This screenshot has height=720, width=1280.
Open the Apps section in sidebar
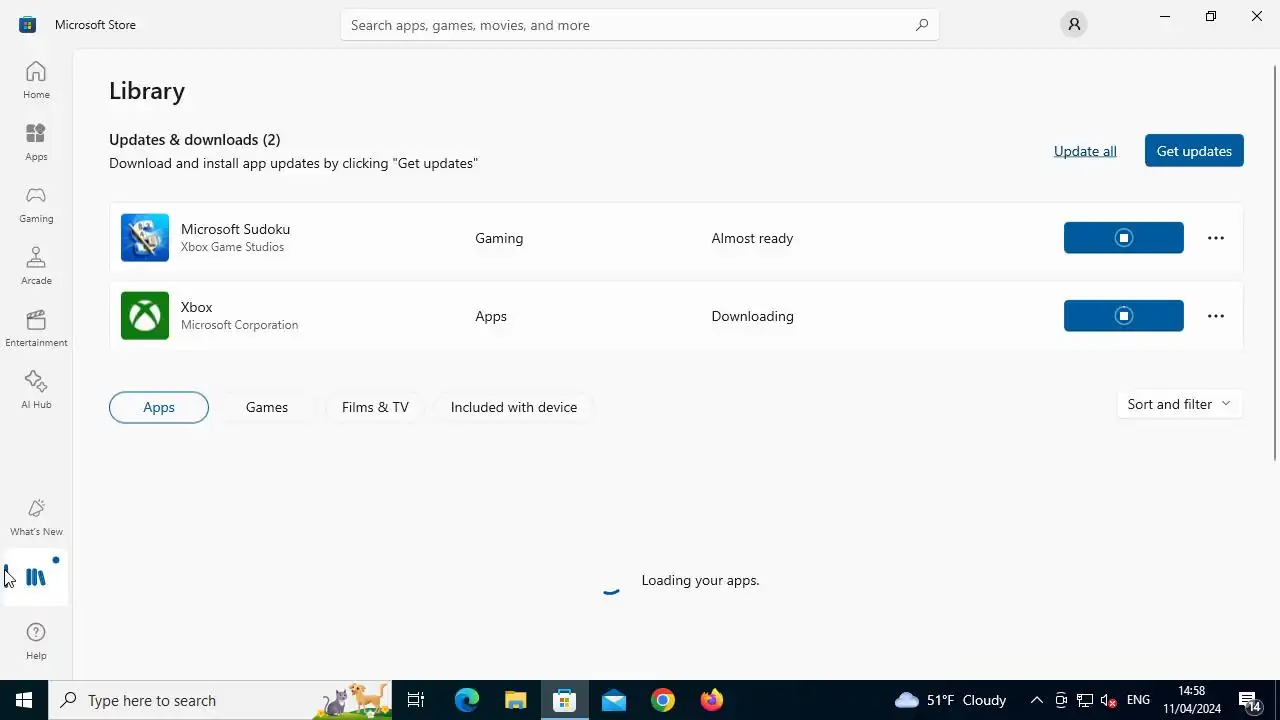(x=36, y=142)
